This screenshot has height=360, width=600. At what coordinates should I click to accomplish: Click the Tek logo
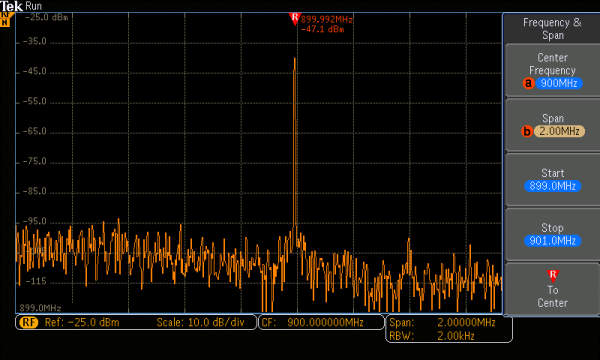click(11, 6)
